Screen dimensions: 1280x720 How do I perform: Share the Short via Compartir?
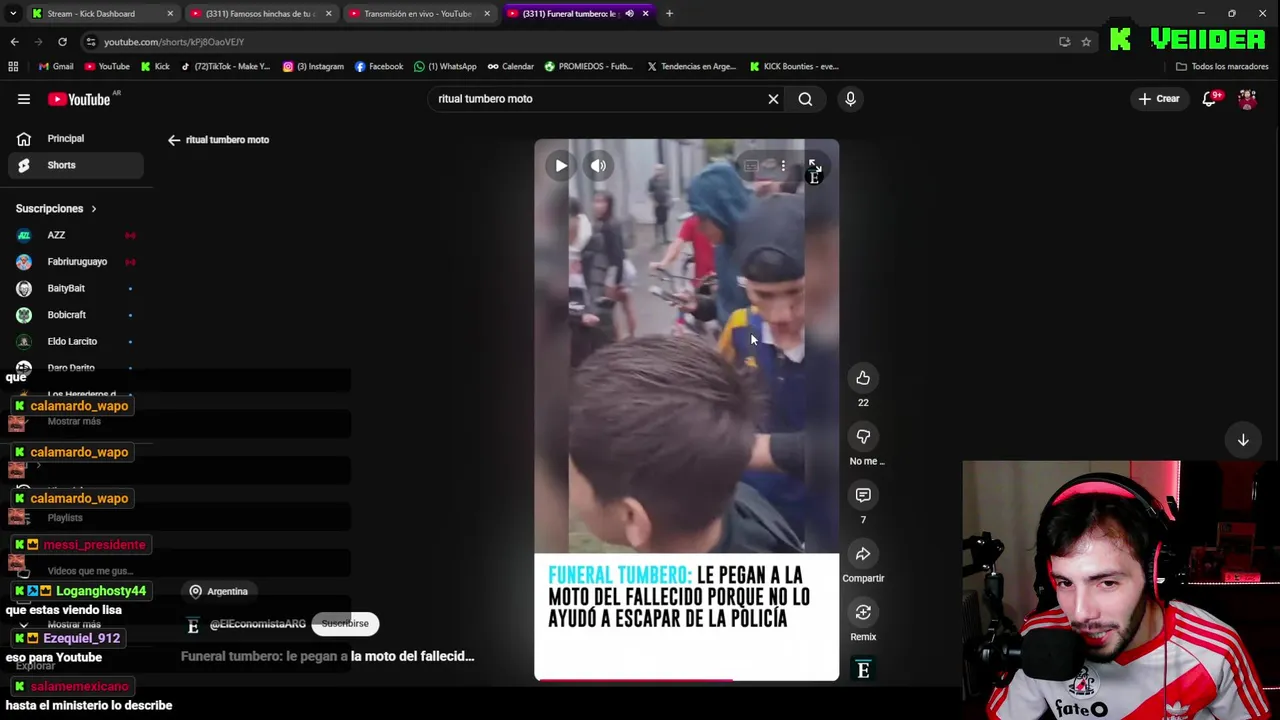click(x=863, y=554)
